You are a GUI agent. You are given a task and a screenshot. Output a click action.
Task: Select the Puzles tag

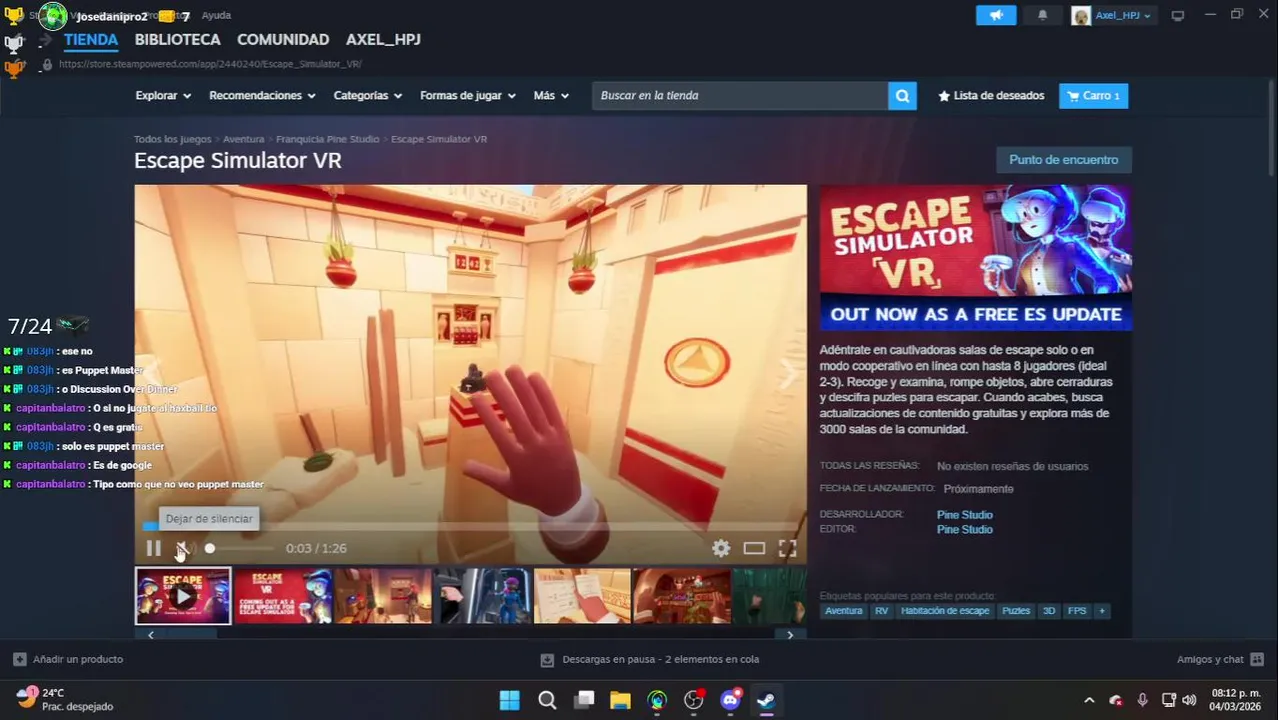[x=1016, y=611]
